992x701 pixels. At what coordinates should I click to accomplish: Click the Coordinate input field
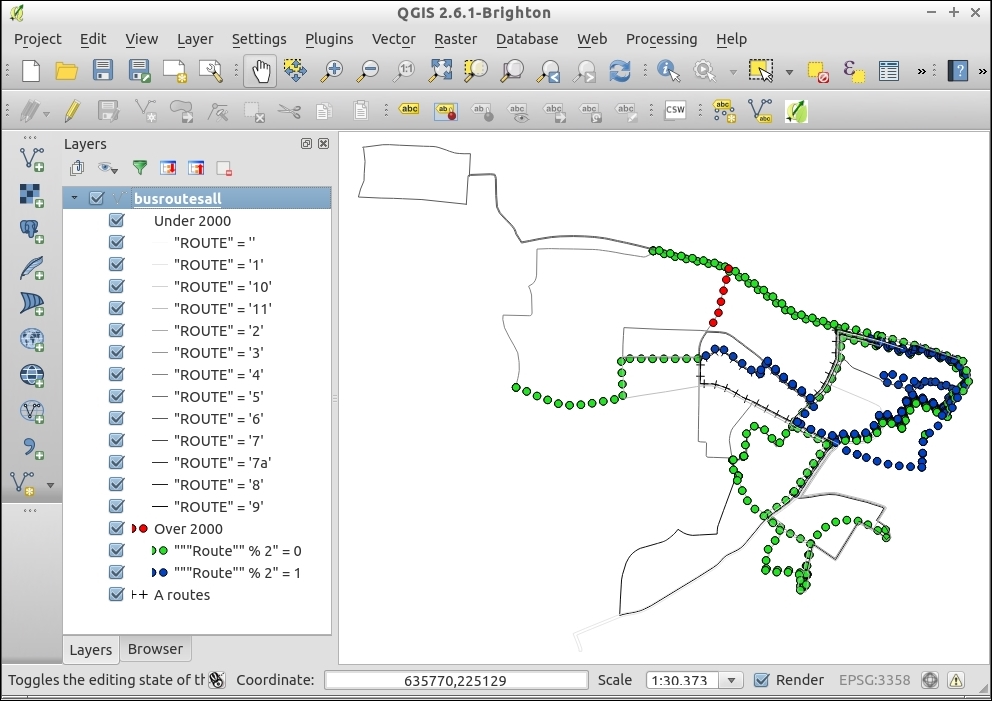456,680
